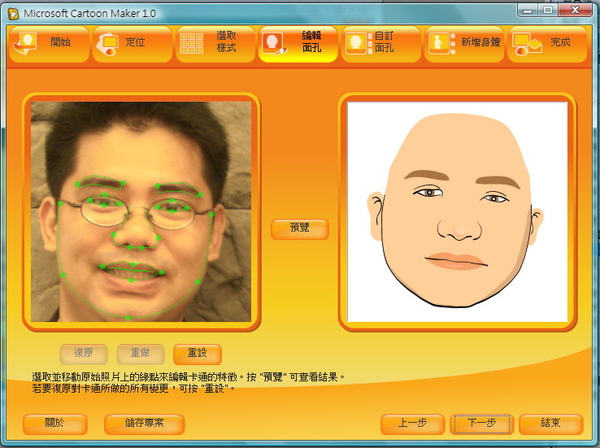Screen dimensions: 600x448
Task: Click the 重設 reset button
Action: coord(197,354)
